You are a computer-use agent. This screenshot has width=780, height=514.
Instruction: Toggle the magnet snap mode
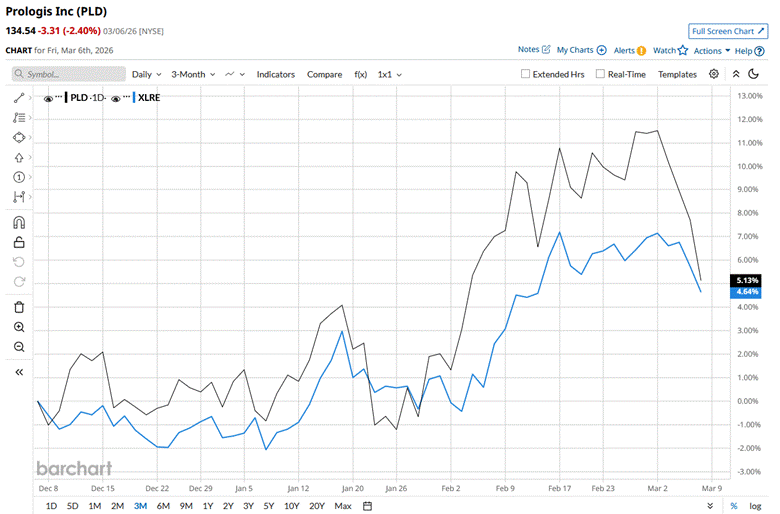(19, 222)
